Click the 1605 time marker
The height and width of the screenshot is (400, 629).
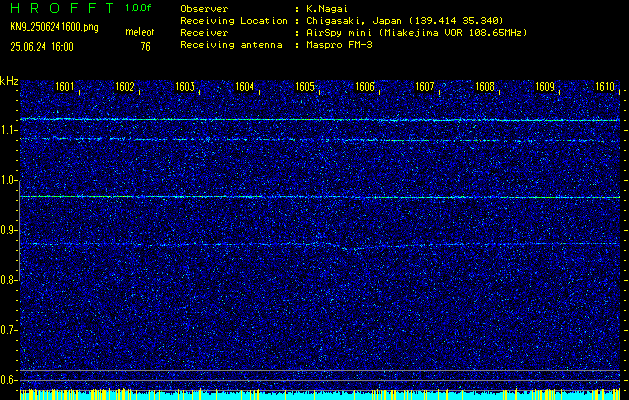pos(304,87)
